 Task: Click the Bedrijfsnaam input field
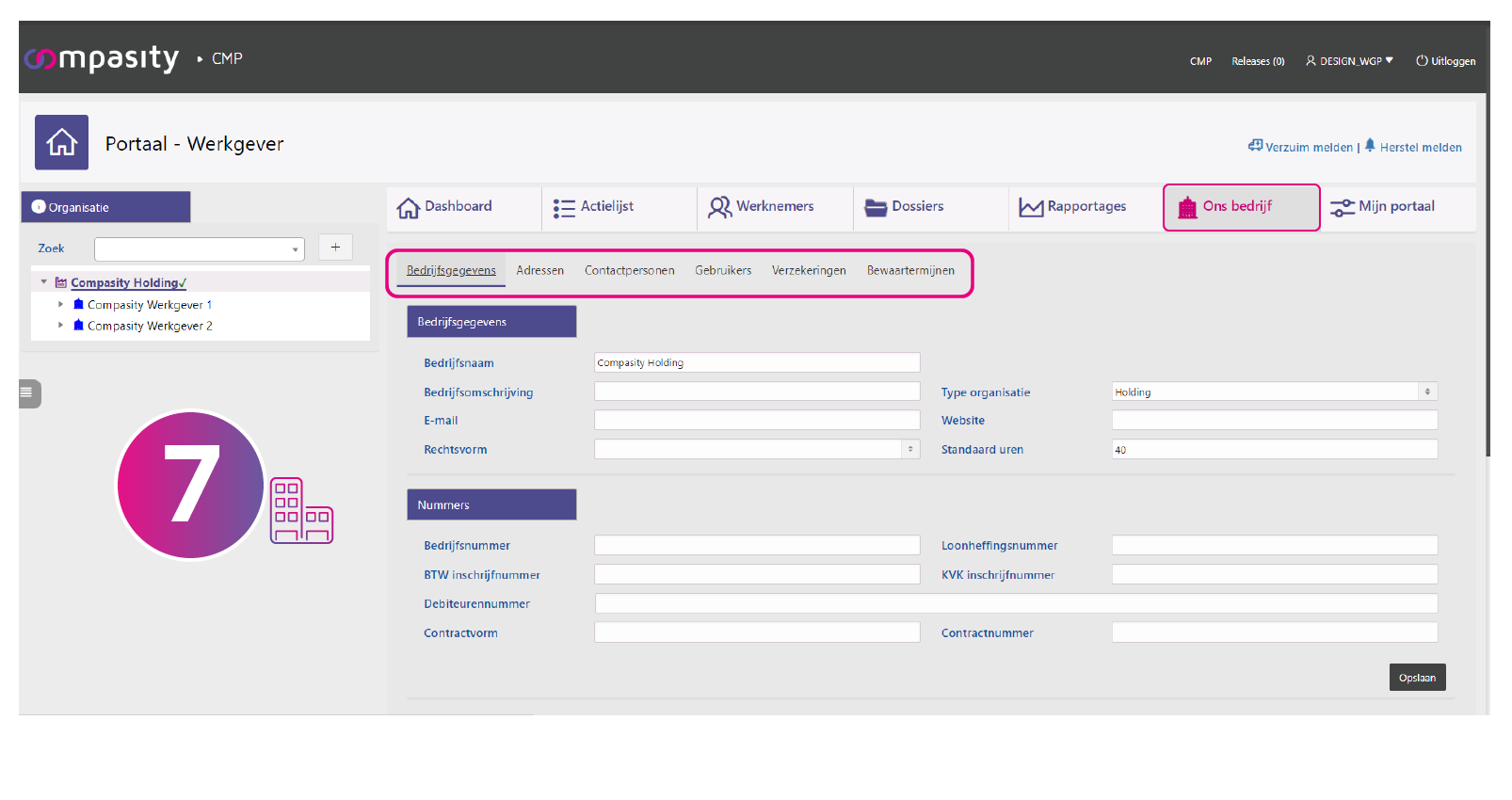[x=757, y=362]
